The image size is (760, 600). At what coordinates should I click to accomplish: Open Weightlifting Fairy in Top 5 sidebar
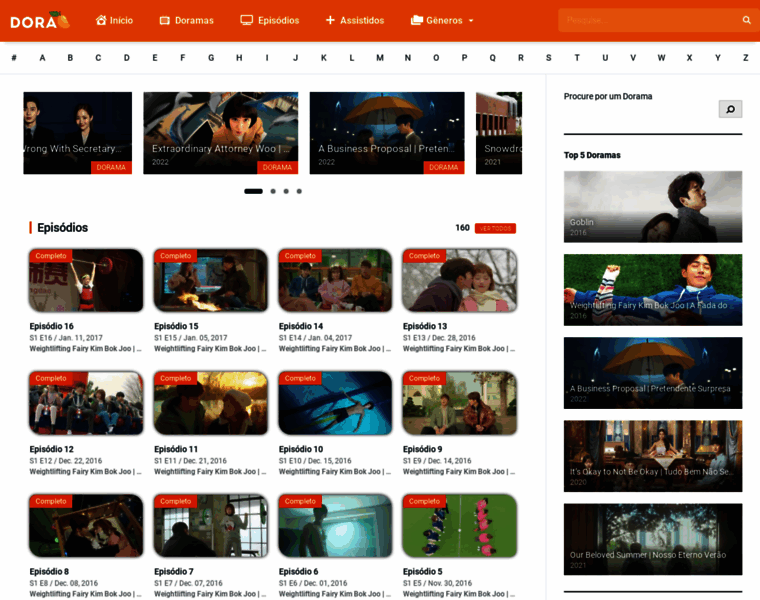pyautogui.click(x=652, y=290)
